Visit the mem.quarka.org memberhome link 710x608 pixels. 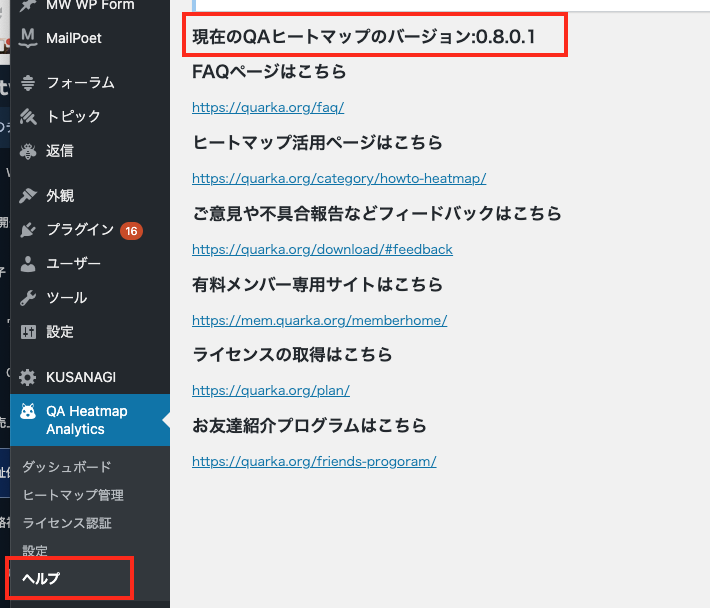pos(320,321)
